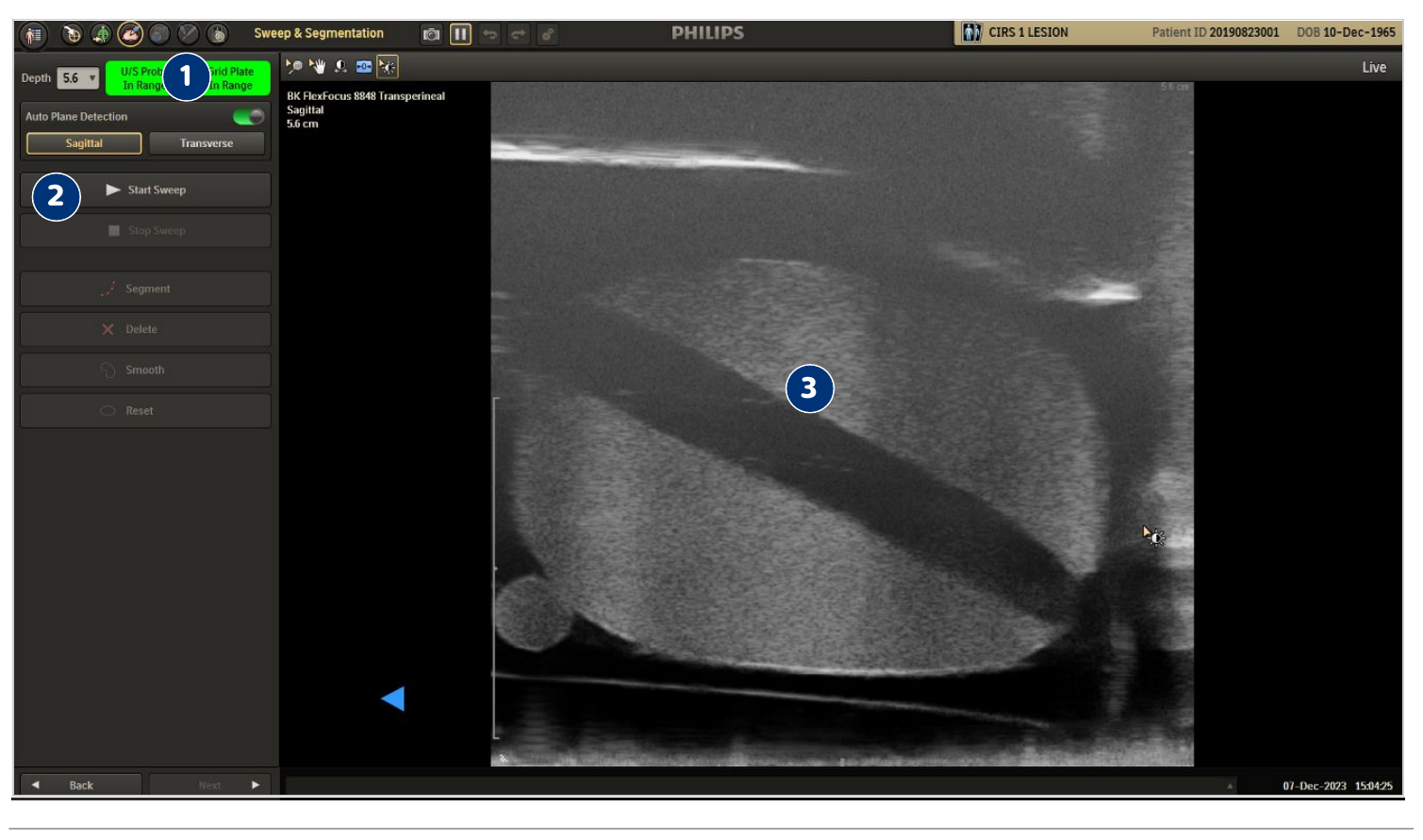Click the Live status label
Image resolution: width=1423 pixels, height=840 pixels.
click(x=1374, y=67)
